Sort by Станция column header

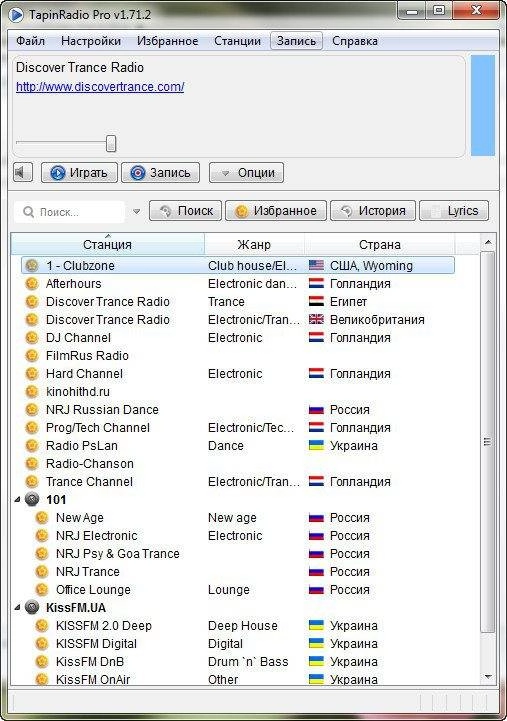coord(108,244)
